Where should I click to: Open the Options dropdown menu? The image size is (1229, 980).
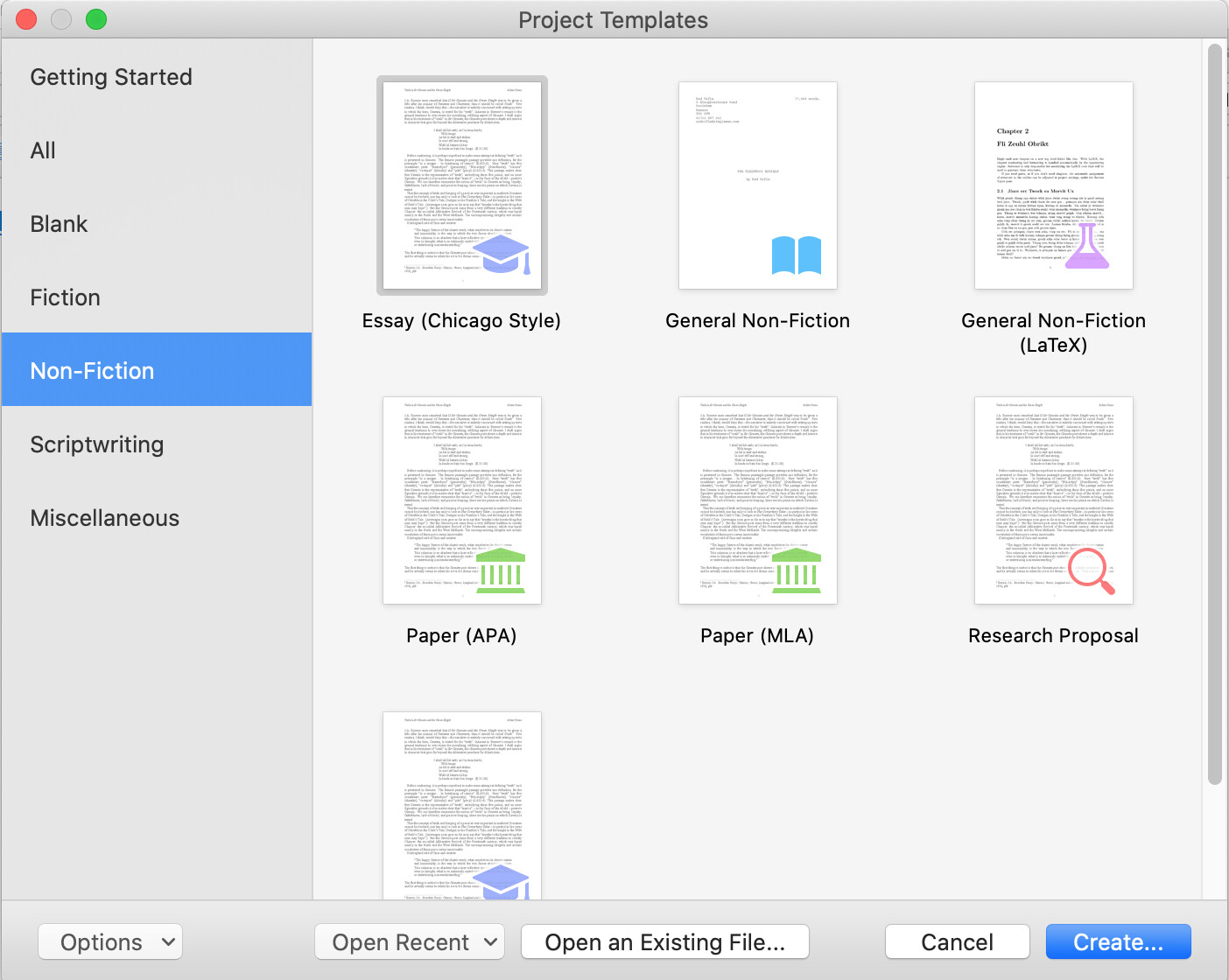pyautogui.click(x=110, y=942)
